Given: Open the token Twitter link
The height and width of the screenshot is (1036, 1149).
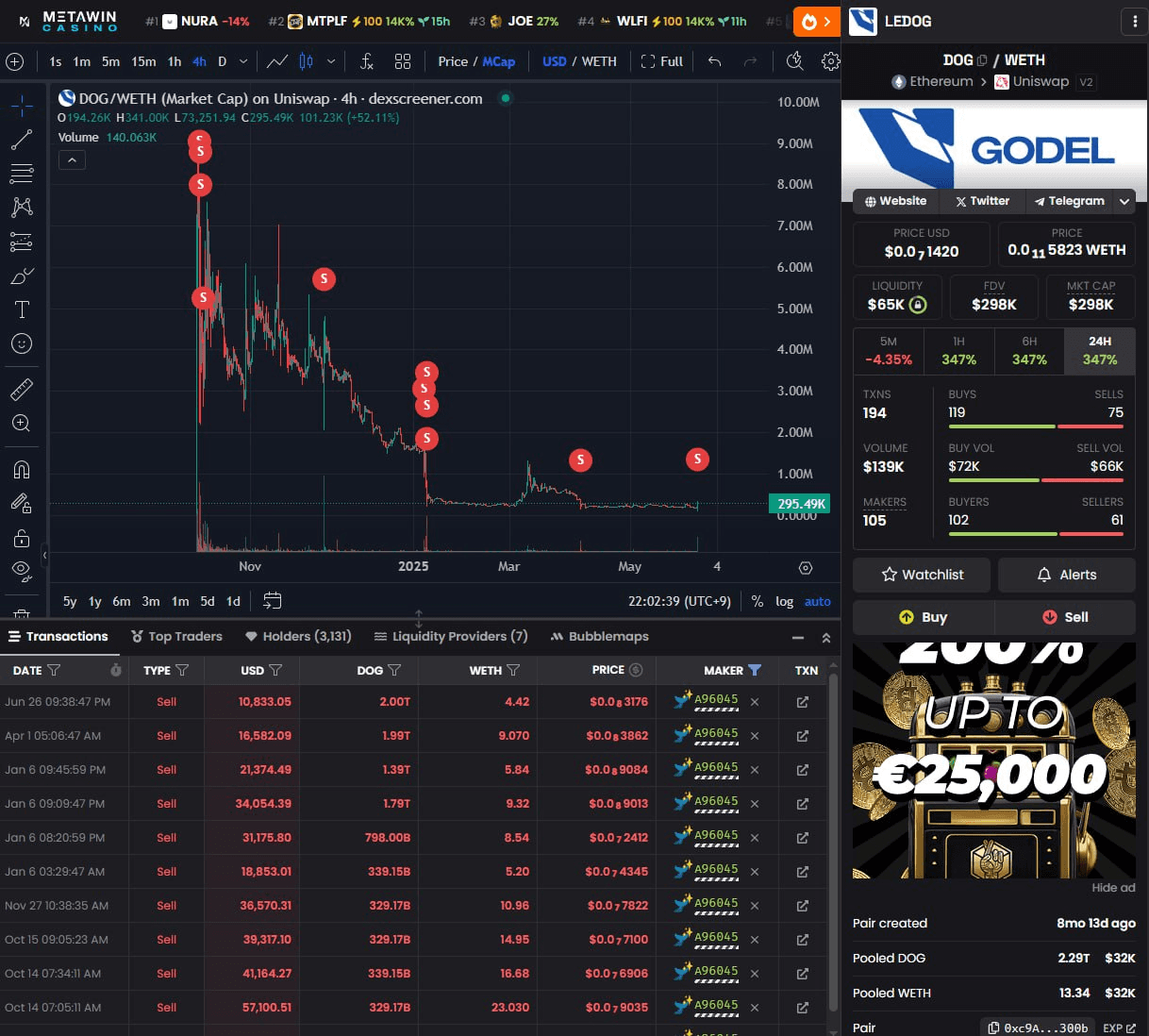Looking at the screenshot, I should click(x=982, y=201).
